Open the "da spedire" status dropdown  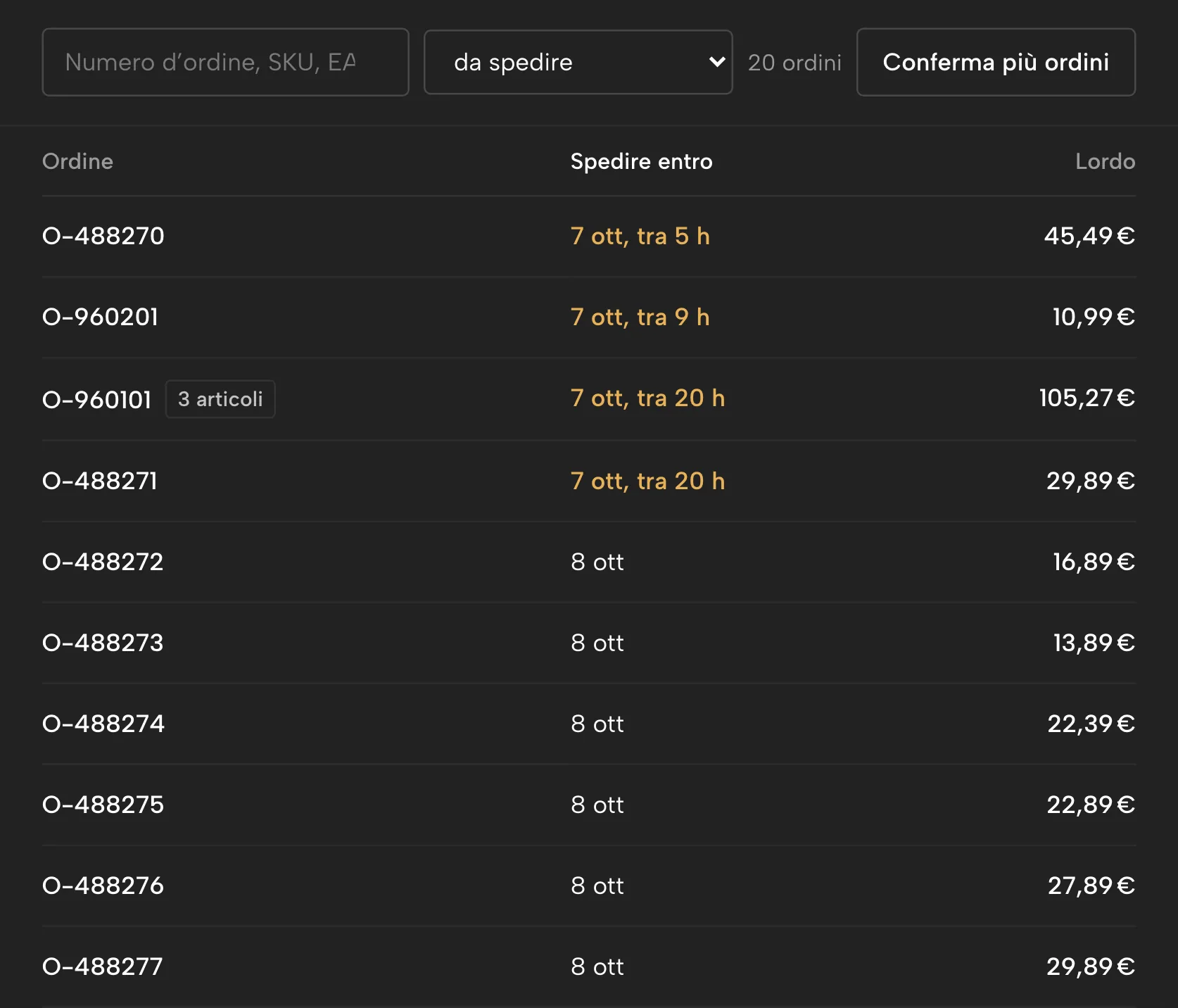click(x=578, y=62)
